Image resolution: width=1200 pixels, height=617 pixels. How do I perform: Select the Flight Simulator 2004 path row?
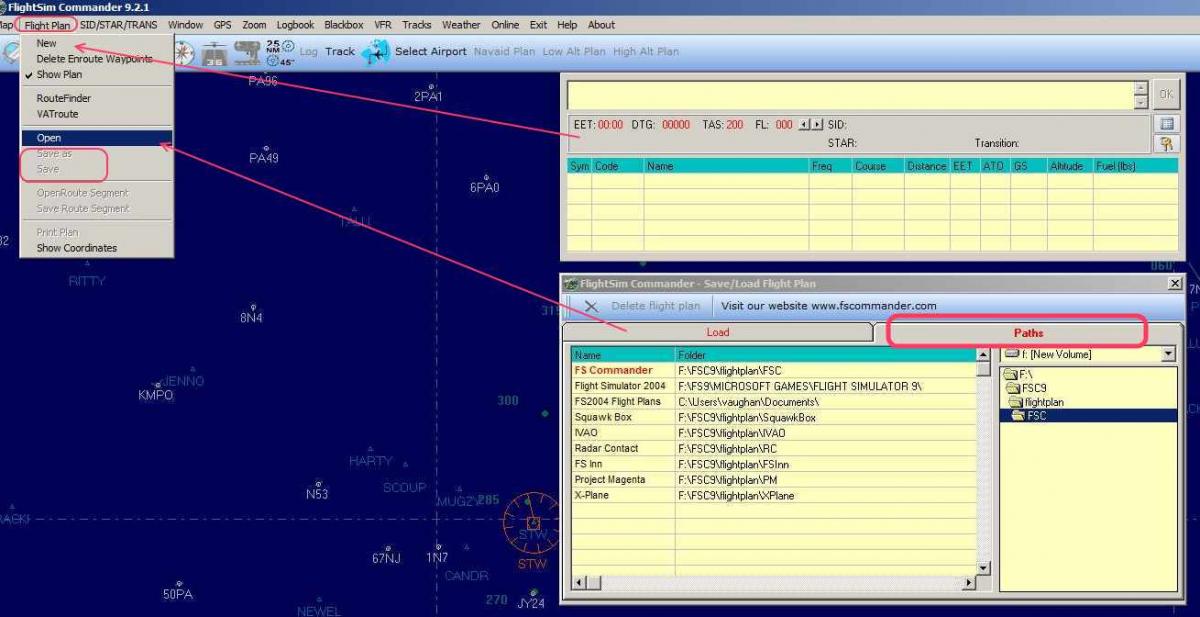772,386
